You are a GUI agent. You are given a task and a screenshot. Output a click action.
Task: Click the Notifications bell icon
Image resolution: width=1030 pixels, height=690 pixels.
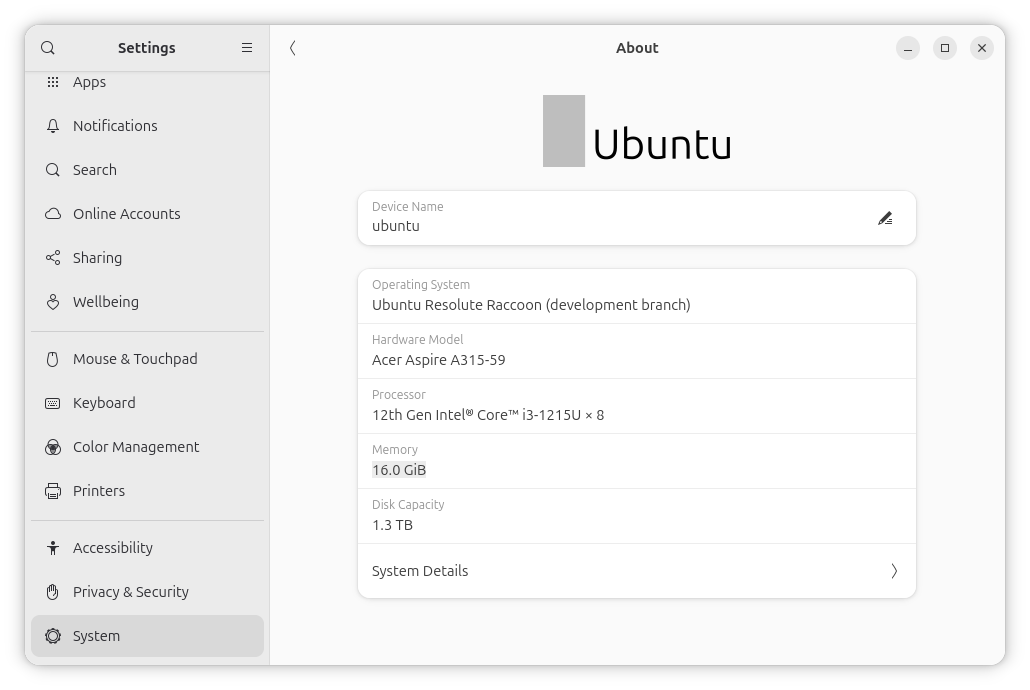53,126
